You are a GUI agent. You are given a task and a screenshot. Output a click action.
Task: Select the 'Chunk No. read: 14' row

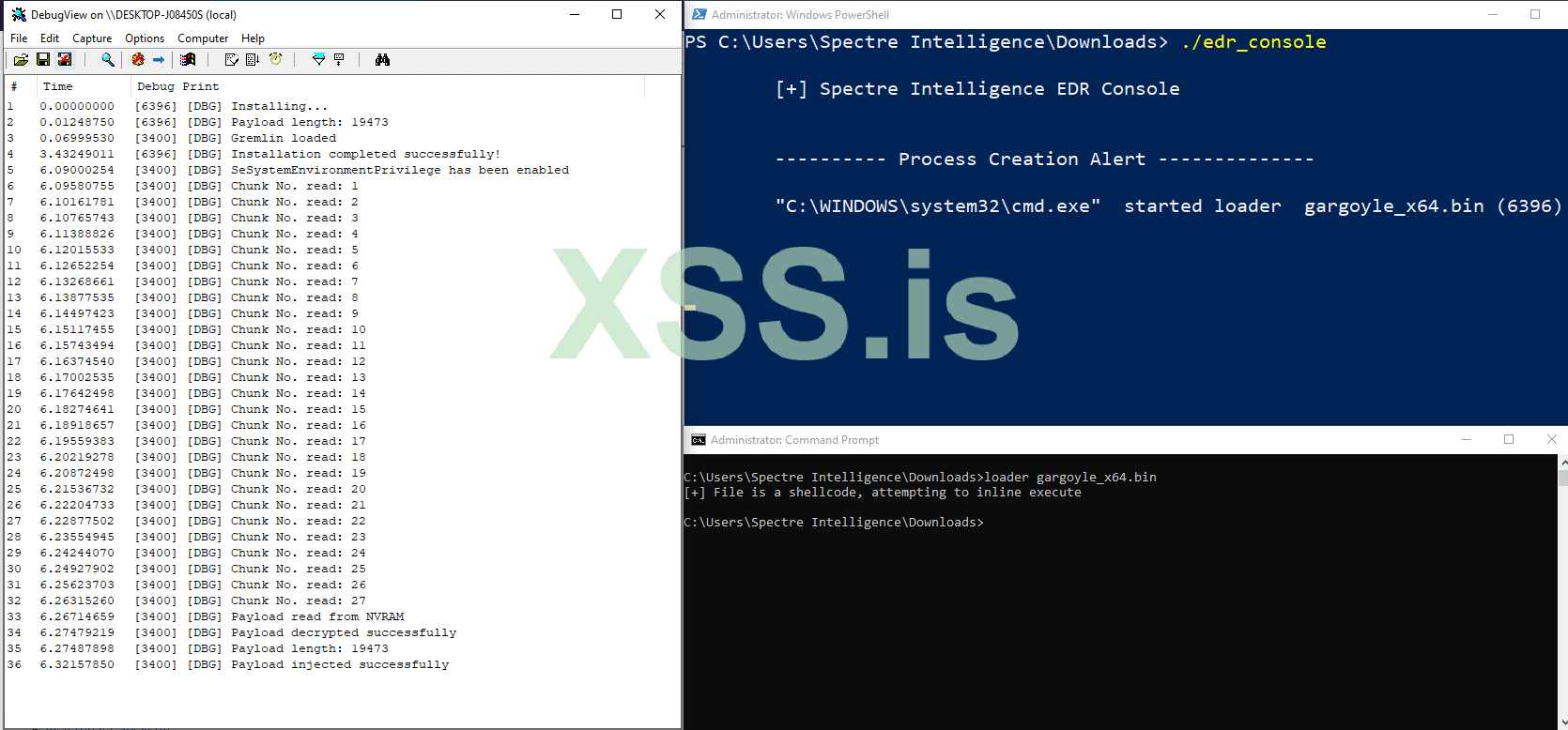click(343, 394)
